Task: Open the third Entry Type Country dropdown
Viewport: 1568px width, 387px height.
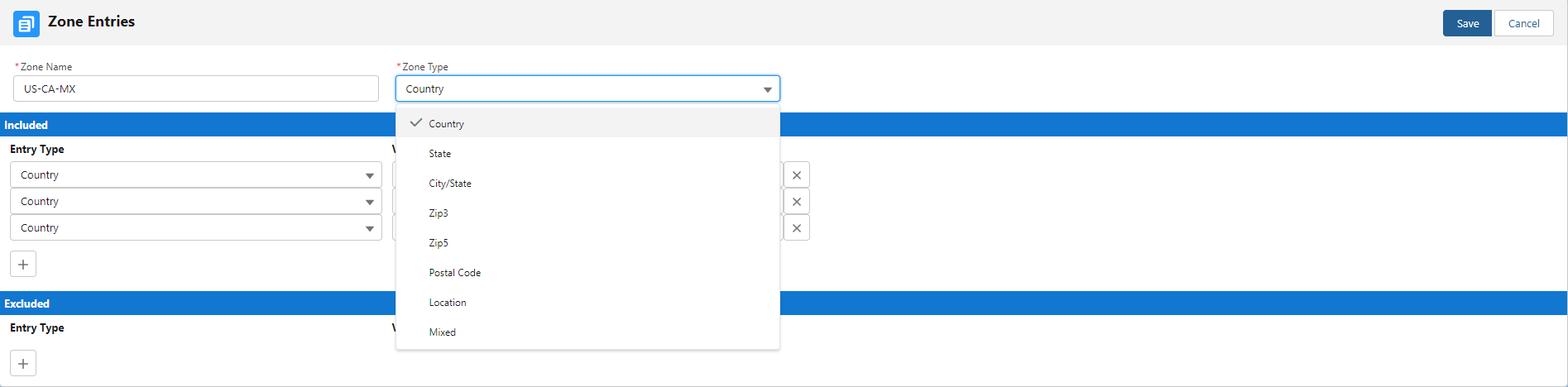Action: [x=196, y=228]
